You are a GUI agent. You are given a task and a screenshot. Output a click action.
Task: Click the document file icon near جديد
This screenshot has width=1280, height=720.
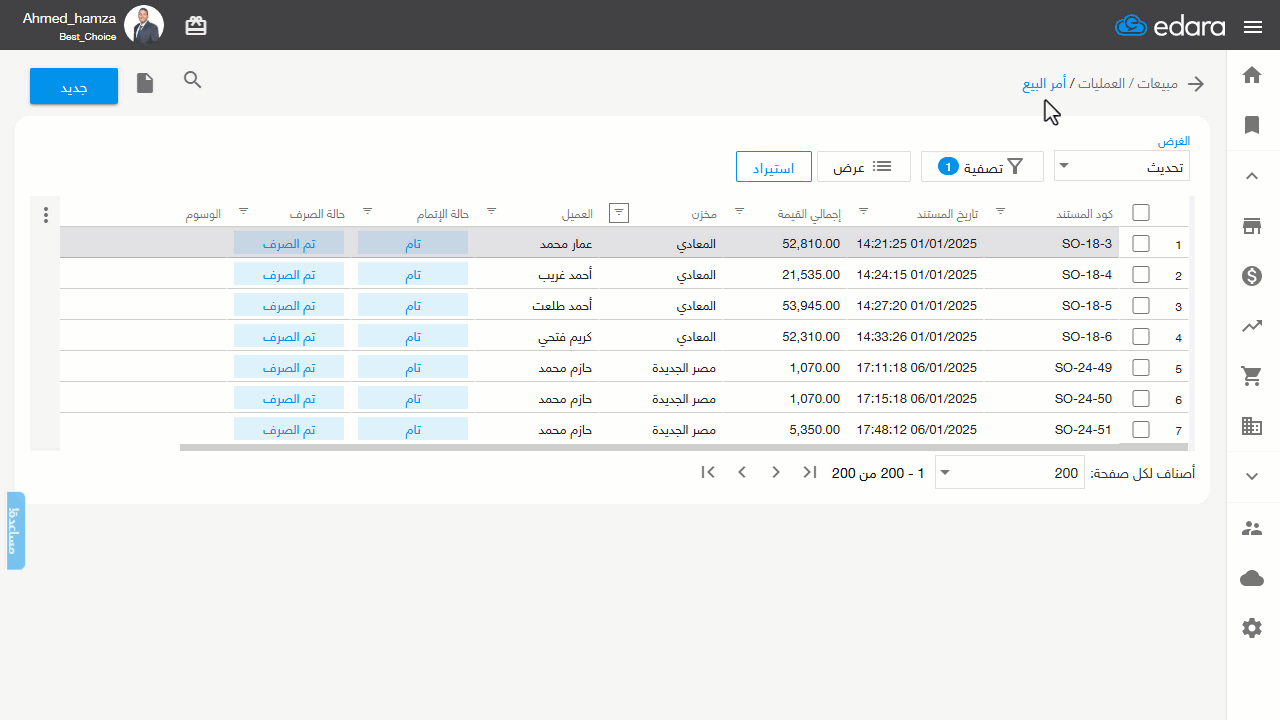pos(145,83)
